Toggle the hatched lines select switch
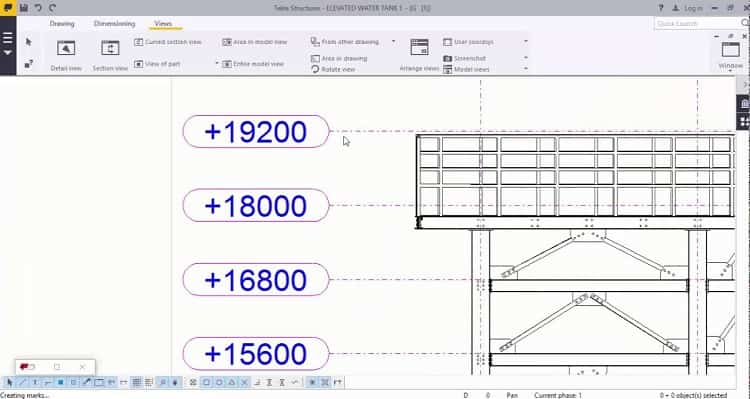 (x=136, y=382)
